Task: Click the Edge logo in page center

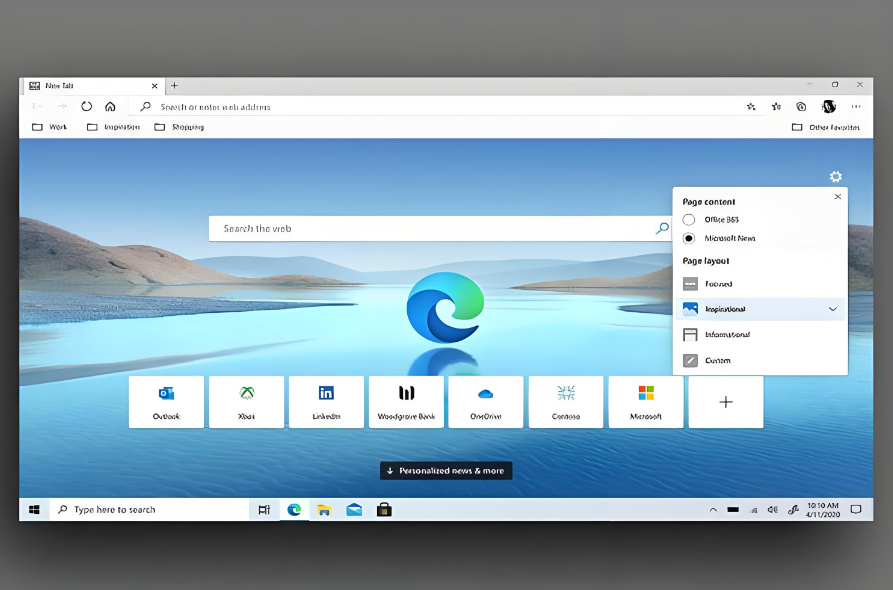Action: (445, 308)
